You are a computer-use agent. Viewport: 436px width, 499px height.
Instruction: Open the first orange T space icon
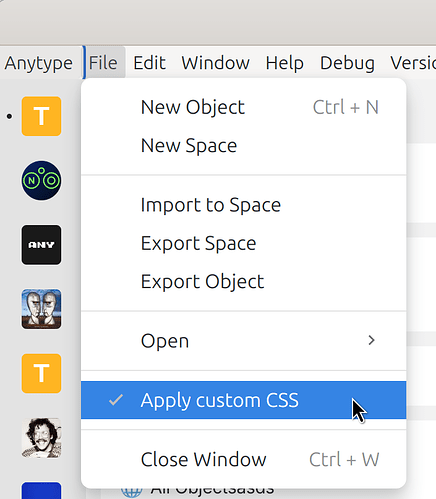click(x=41, y=116)
